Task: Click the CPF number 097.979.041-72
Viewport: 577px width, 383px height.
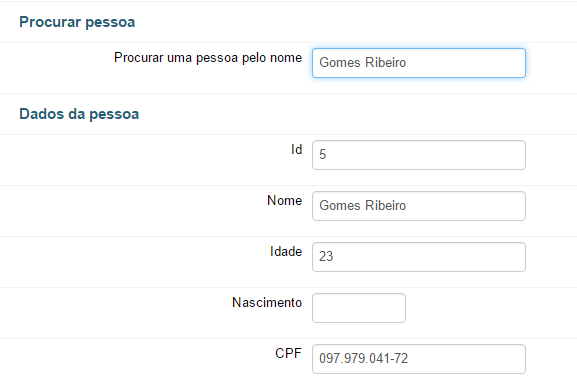Action: [364, 358]
